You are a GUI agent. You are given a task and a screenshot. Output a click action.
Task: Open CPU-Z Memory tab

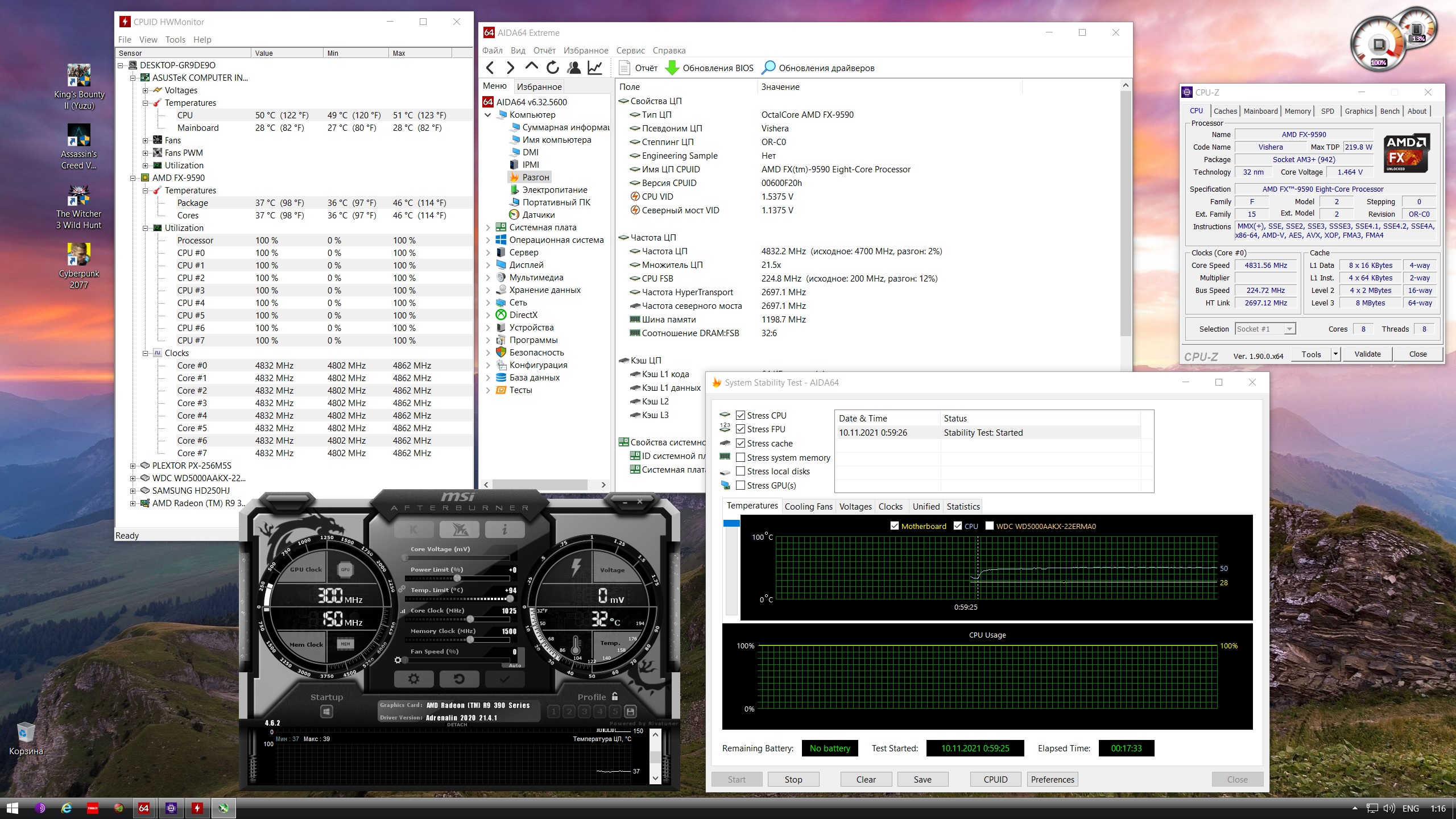[1297, 111]
